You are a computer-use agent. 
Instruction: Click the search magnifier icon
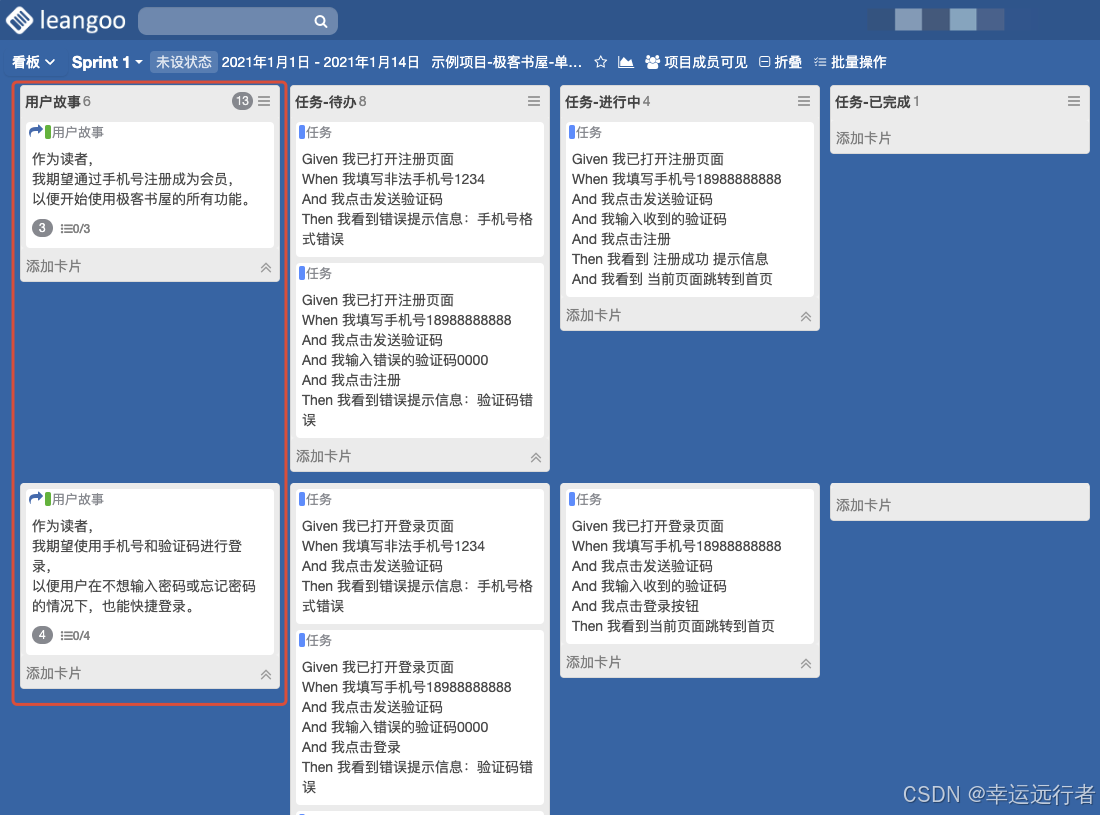(321, 22)
